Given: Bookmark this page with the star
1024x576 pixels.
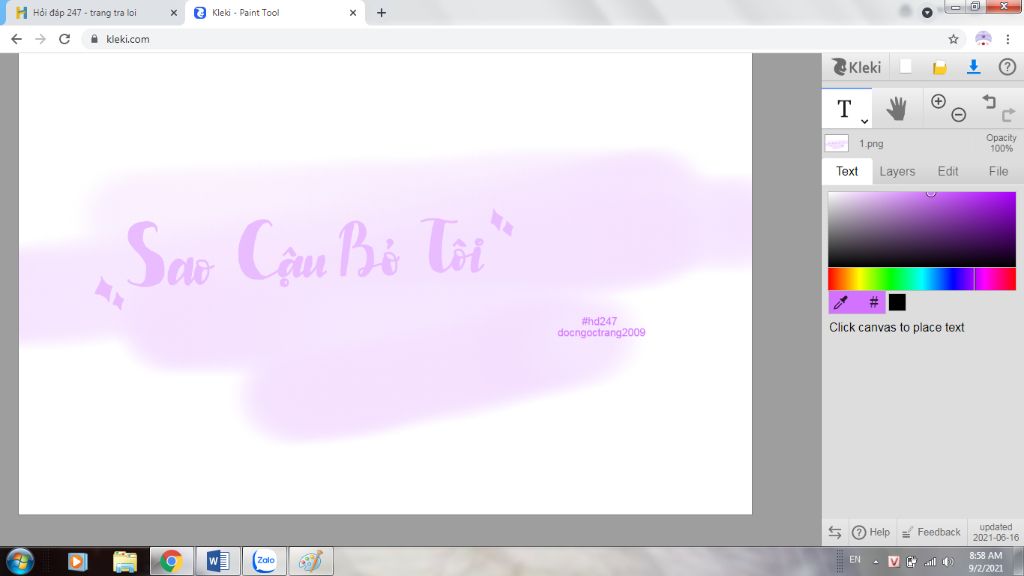Looking at the screenshot, I should (953, 39).
